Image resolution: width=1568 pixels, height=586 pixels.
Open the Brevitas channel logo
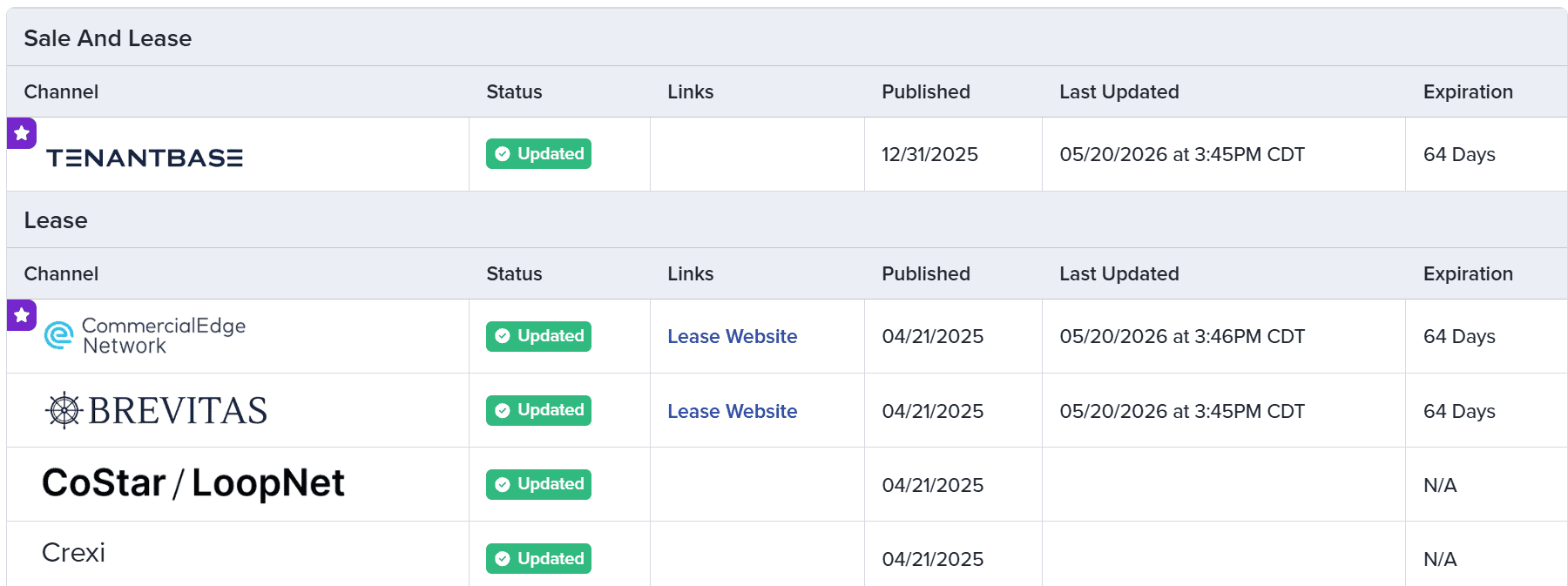click(x=156, y=410)
